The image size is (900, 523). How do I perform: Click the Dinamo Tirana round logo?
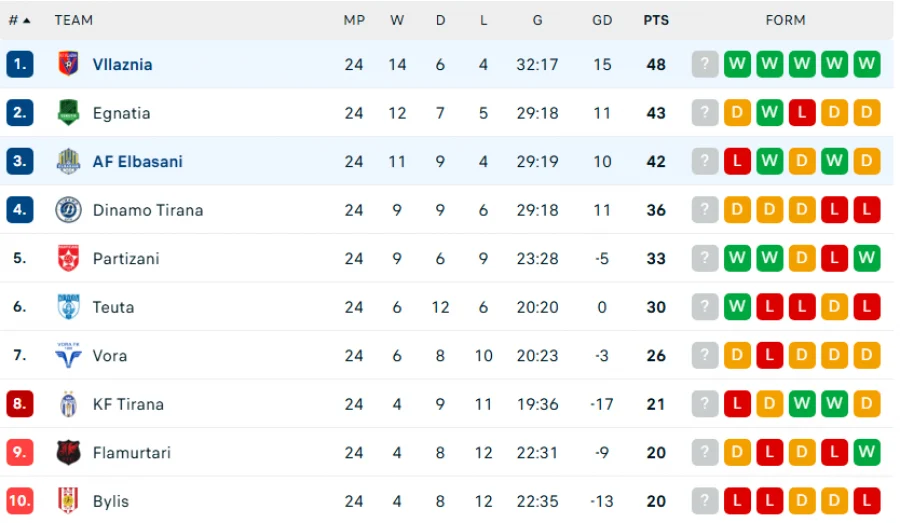pos(68,210)
